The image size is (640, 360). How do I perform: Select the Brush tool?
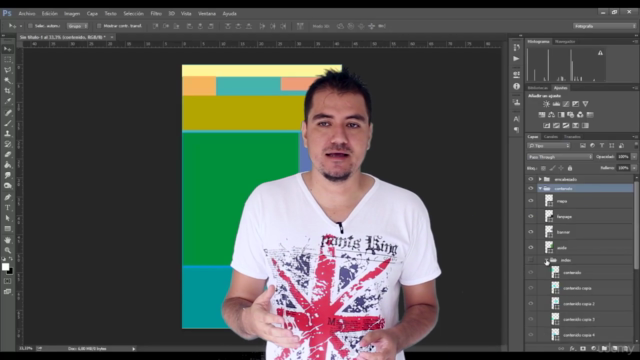(7, 123)
